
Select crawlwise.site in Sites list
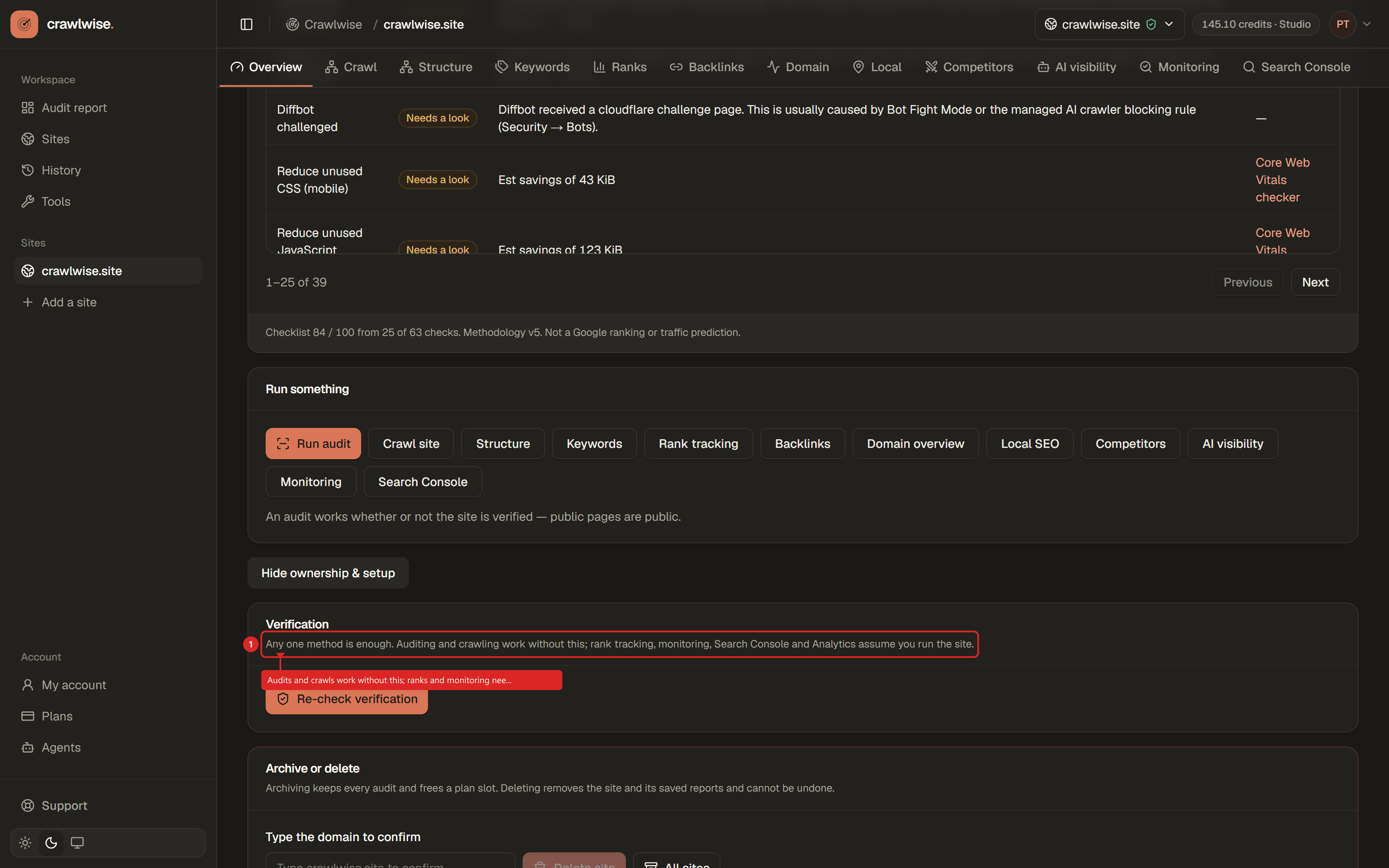(108, 271)
